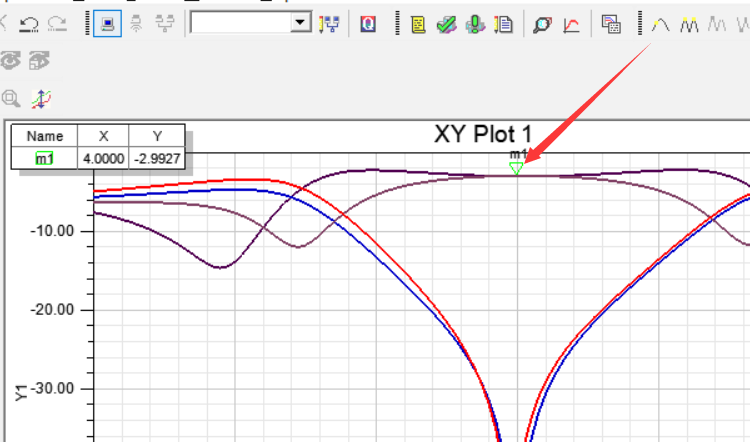750x442 pixels.
Task: Click the add marker at maximum icon
Action: (x=661, y=24)
